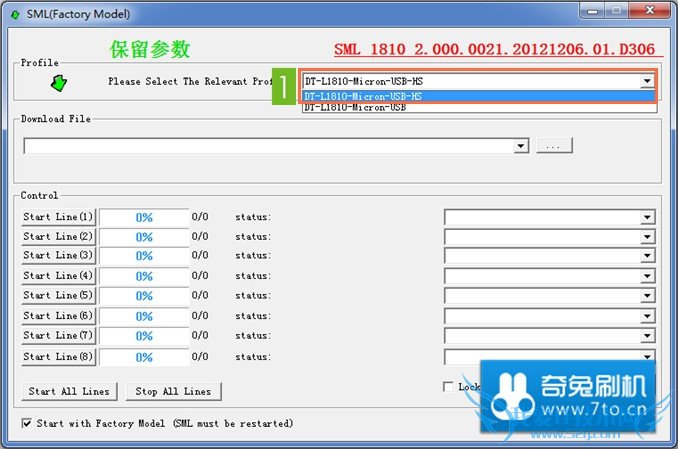The height and width of the screenshot is (449, 678).
Task: Click Start Line (4) button
Action: (58, 276)
